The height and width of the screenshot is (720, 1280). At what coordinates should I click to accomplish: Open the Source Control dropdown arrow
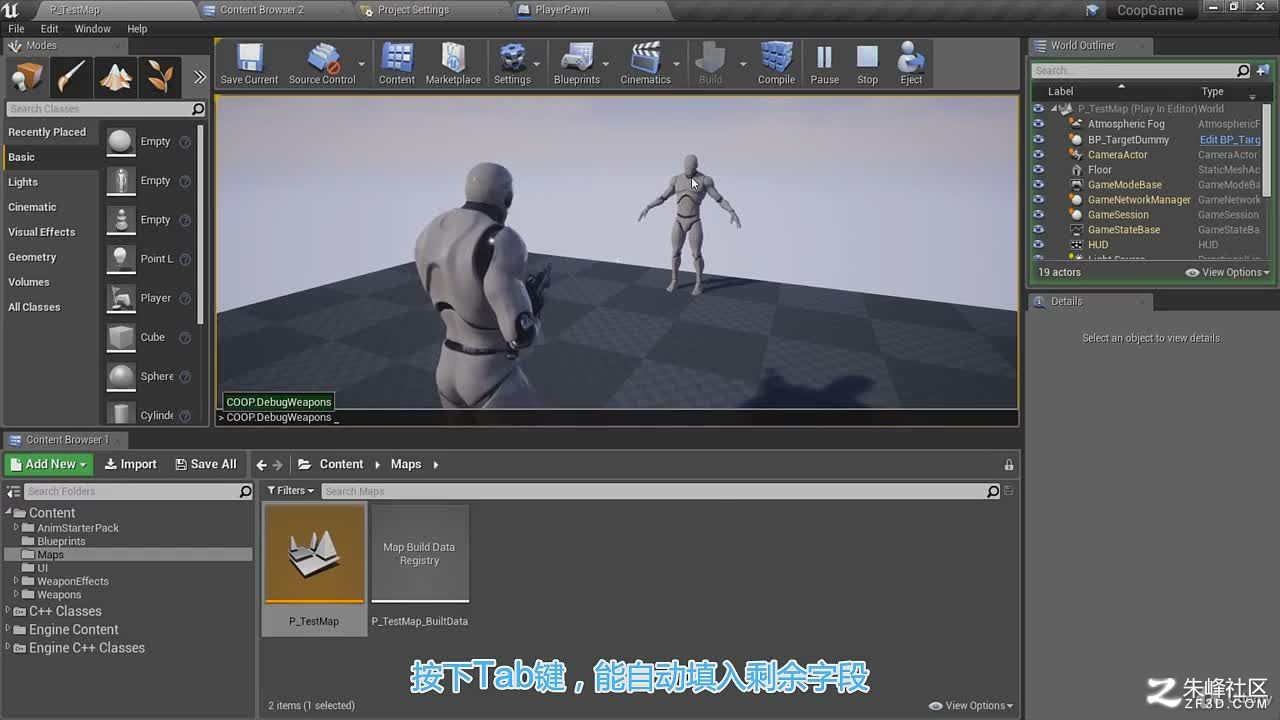[362, 64]
